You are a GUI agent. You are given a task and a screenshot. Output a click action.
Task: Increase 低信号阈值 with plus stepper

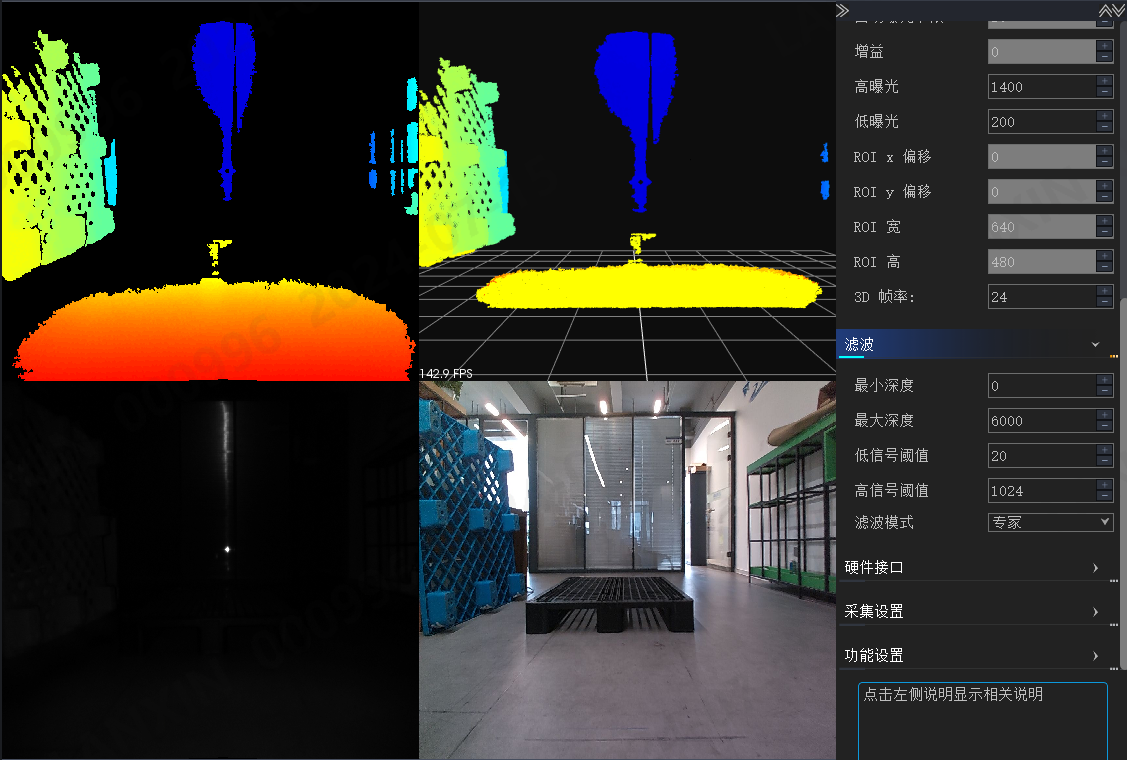click(x=1105, y=451)
